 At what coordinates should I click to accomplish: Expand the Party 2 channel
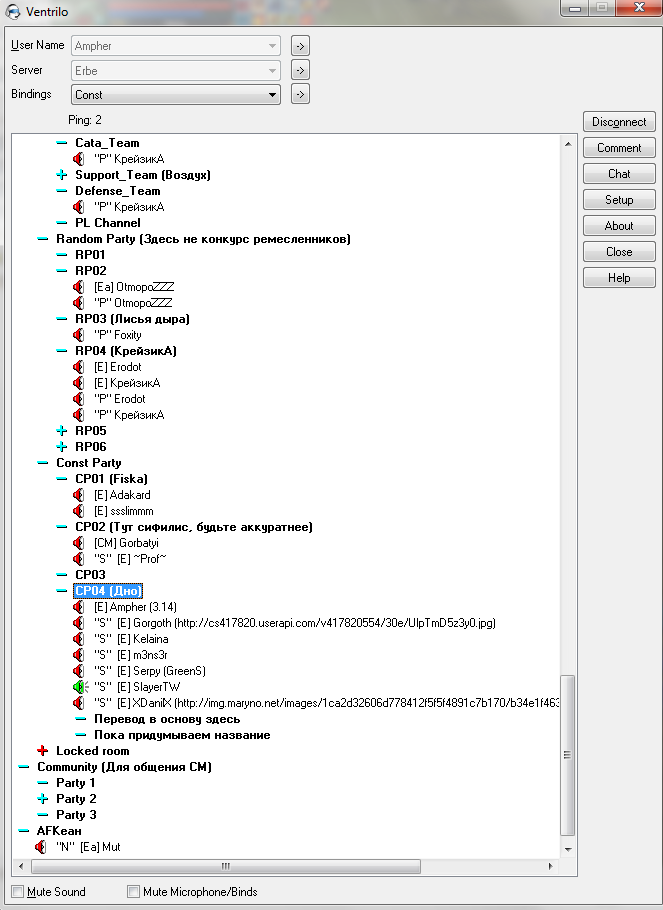[x=42, y=799]
